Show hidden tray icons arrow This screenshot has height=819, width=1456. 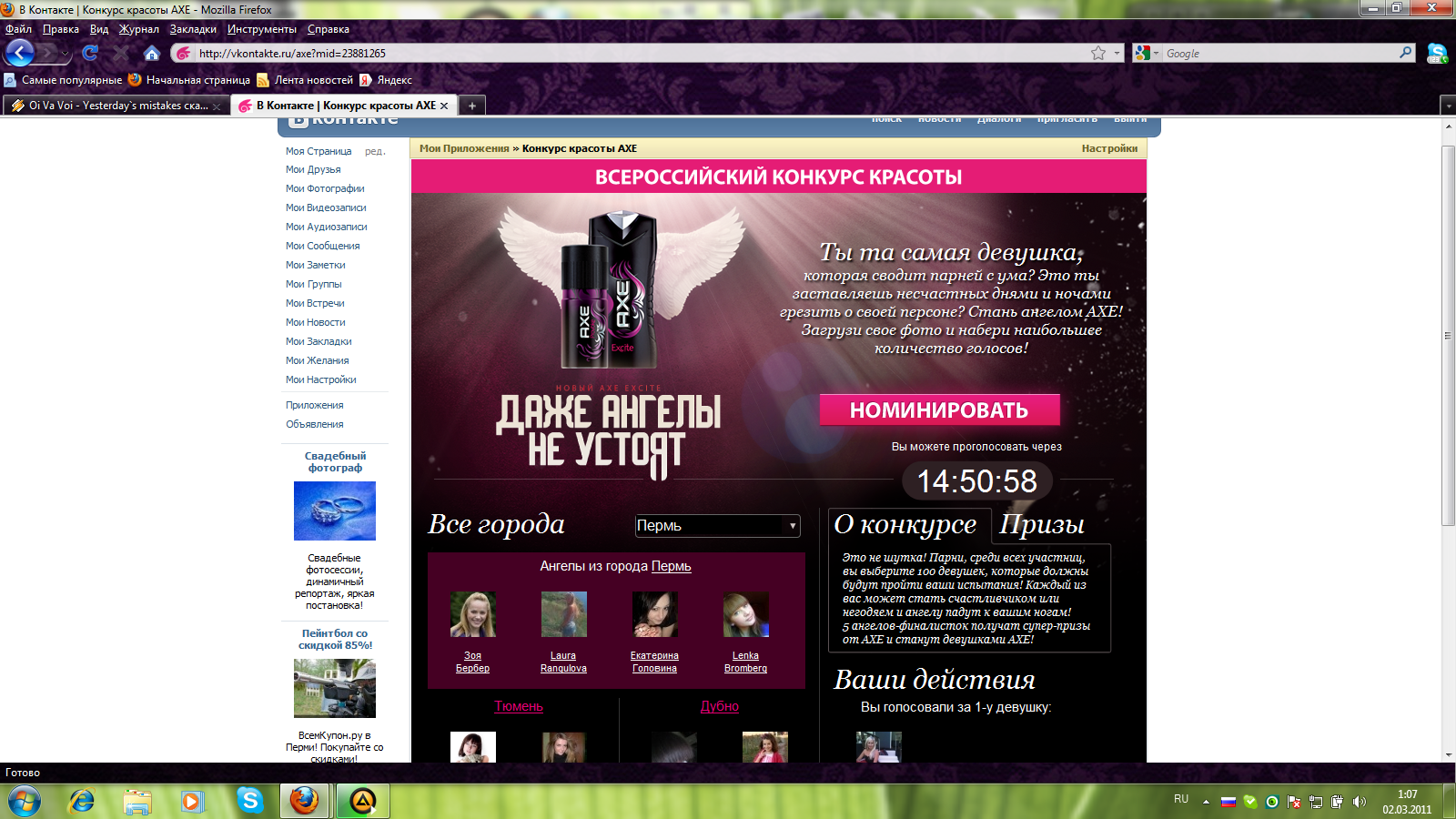(1206, 802)
